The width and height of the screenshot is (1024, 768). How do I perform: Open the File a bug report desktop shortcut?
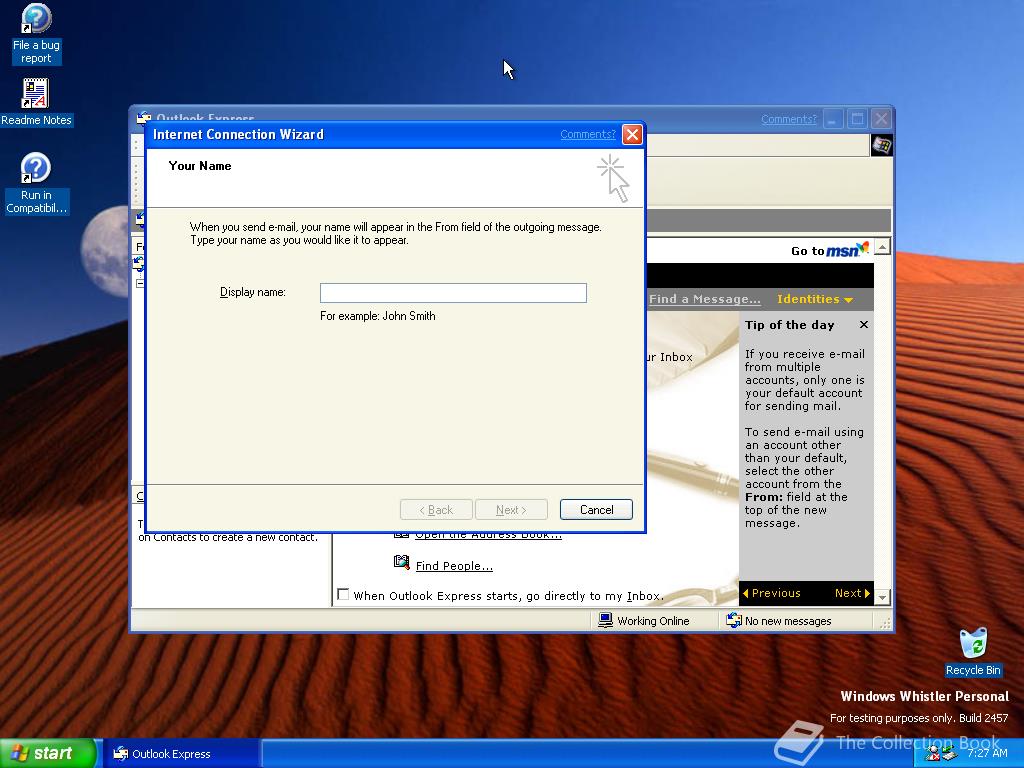point(36,34)
